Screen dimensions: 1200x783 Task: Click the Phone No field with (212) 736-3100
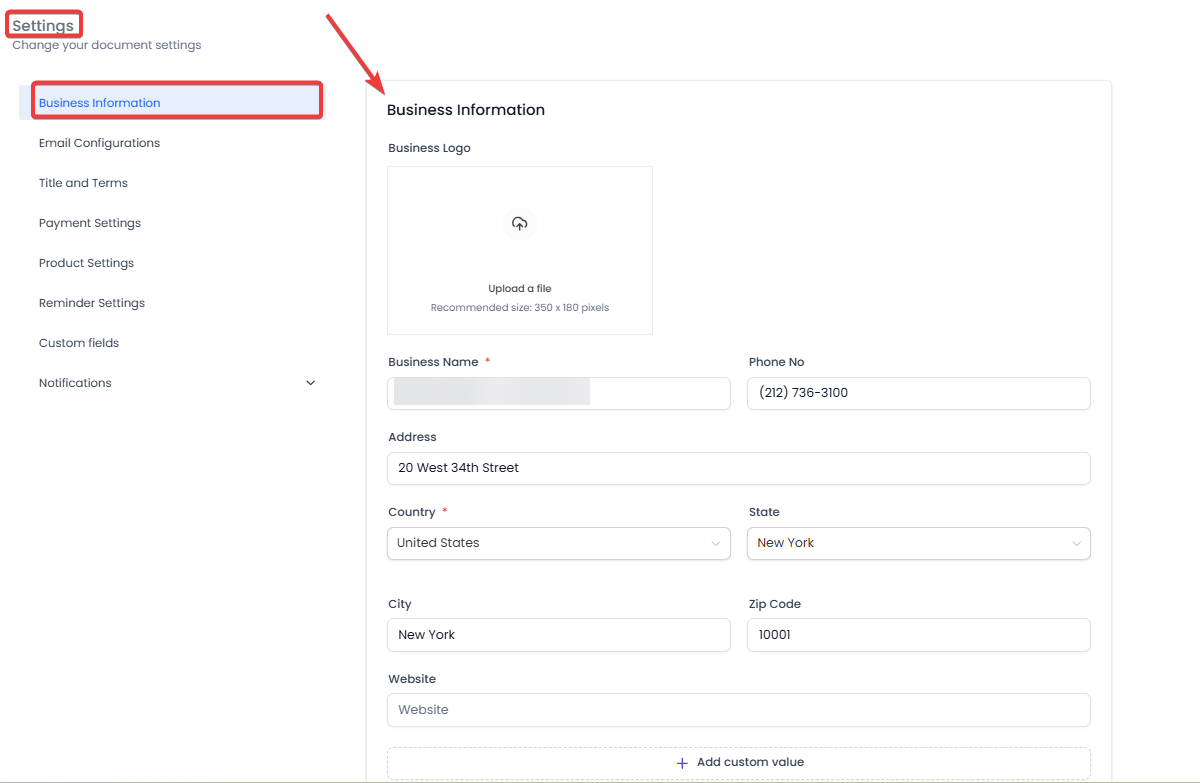tap(919, 393)
